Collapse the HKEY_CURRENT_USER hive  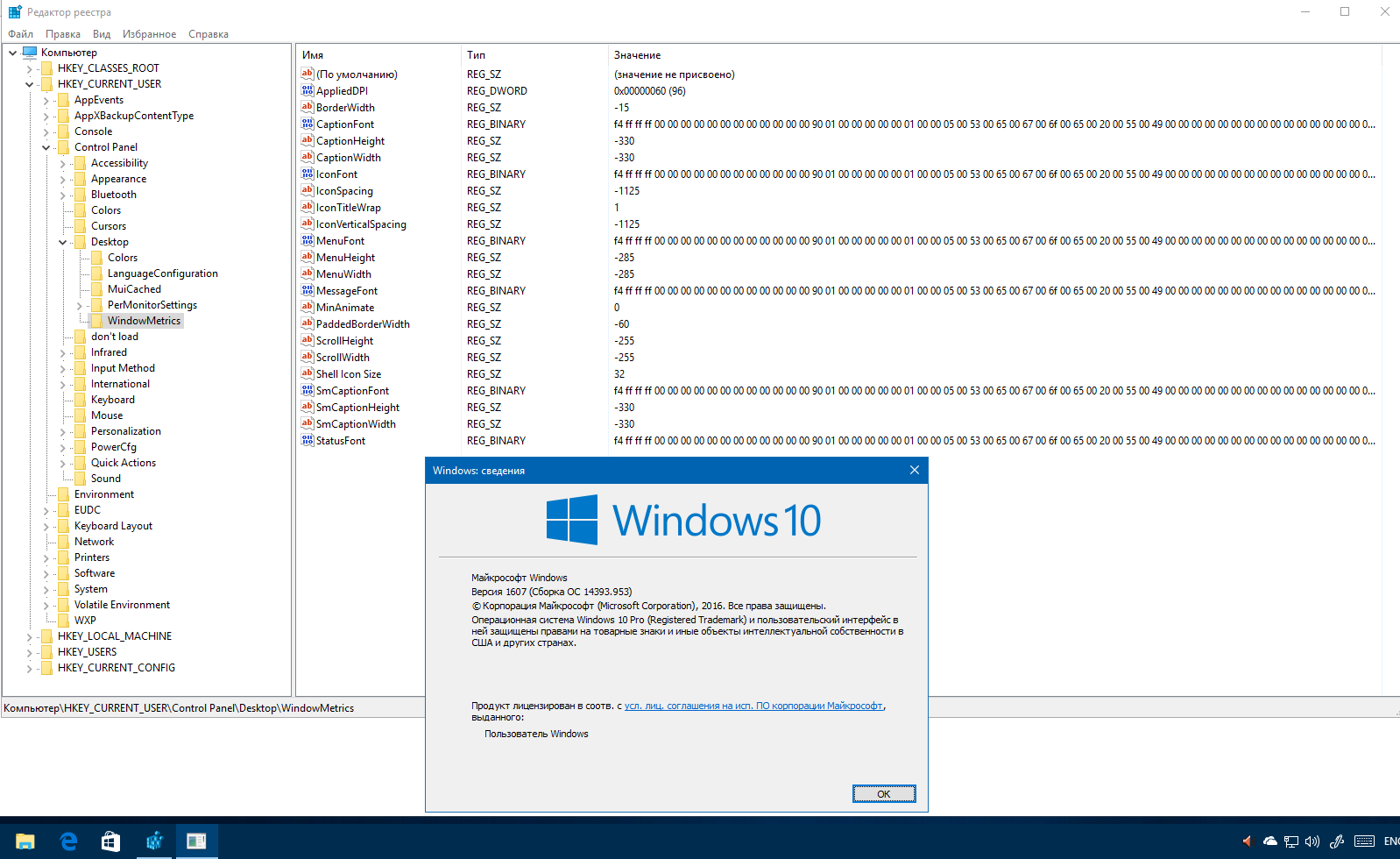30,84
